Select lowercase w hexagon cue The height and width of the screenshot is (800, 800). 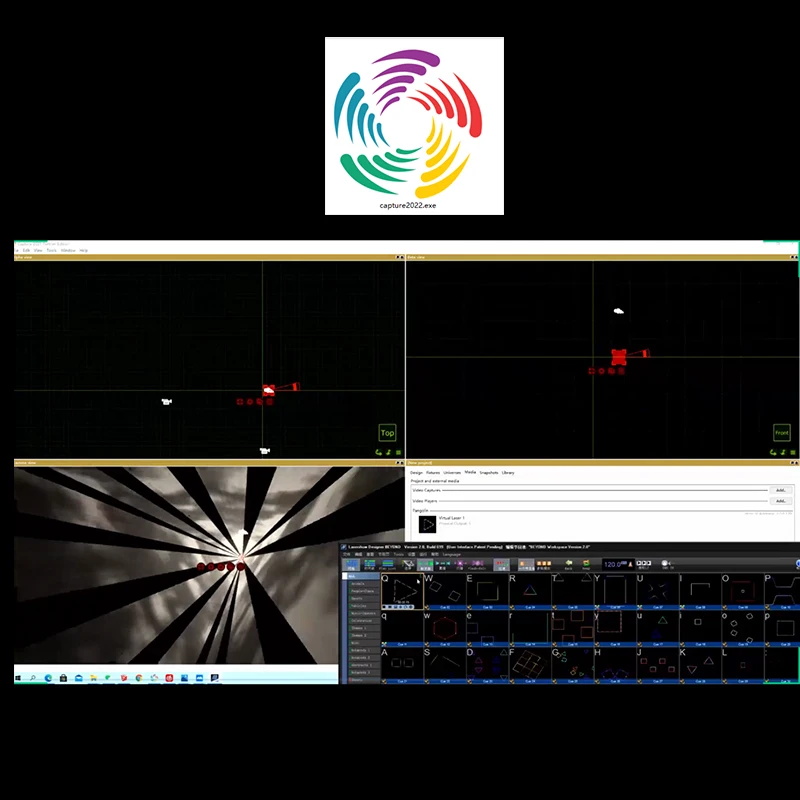point(445,628)
